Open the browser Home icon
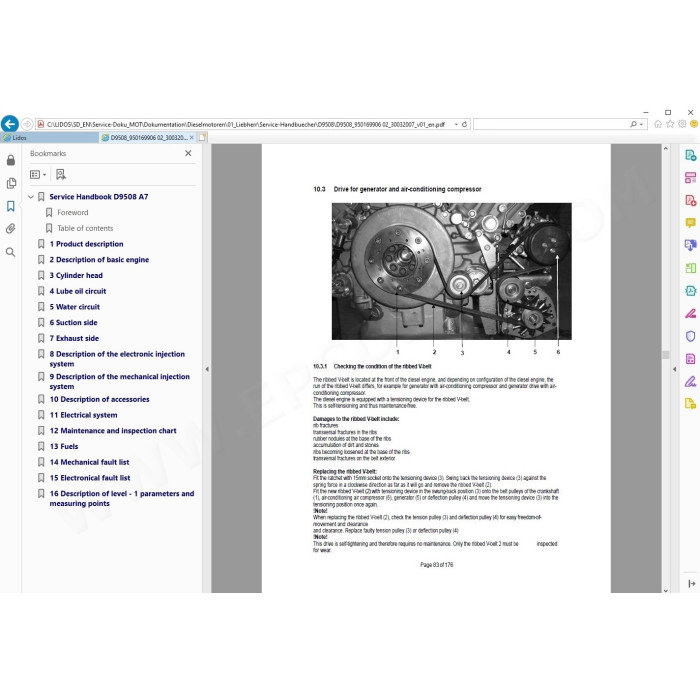 point(658,124)
